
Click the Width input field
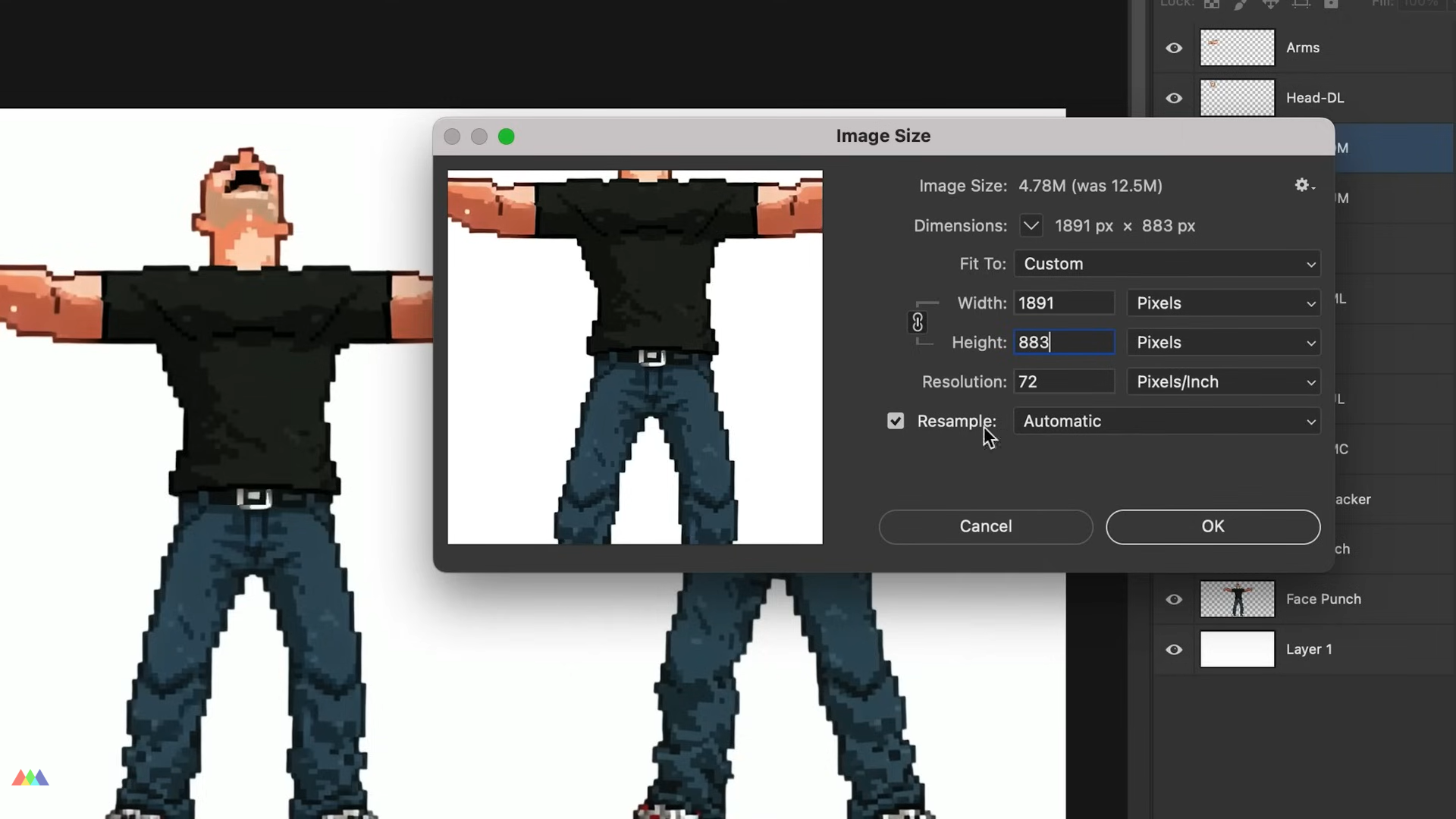click(1064, 303)
